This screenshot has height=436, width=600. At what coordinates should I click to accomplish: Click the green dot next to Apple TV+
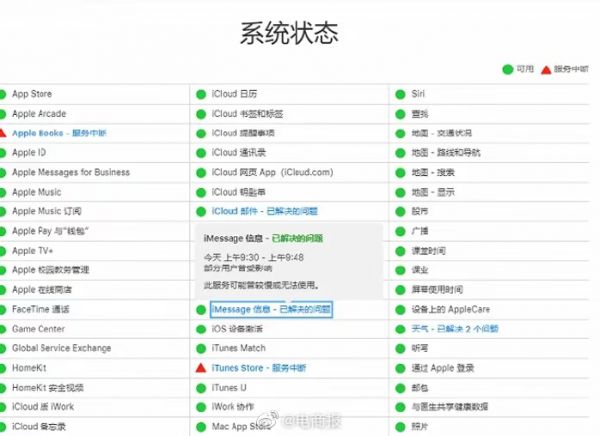[4, 250]
